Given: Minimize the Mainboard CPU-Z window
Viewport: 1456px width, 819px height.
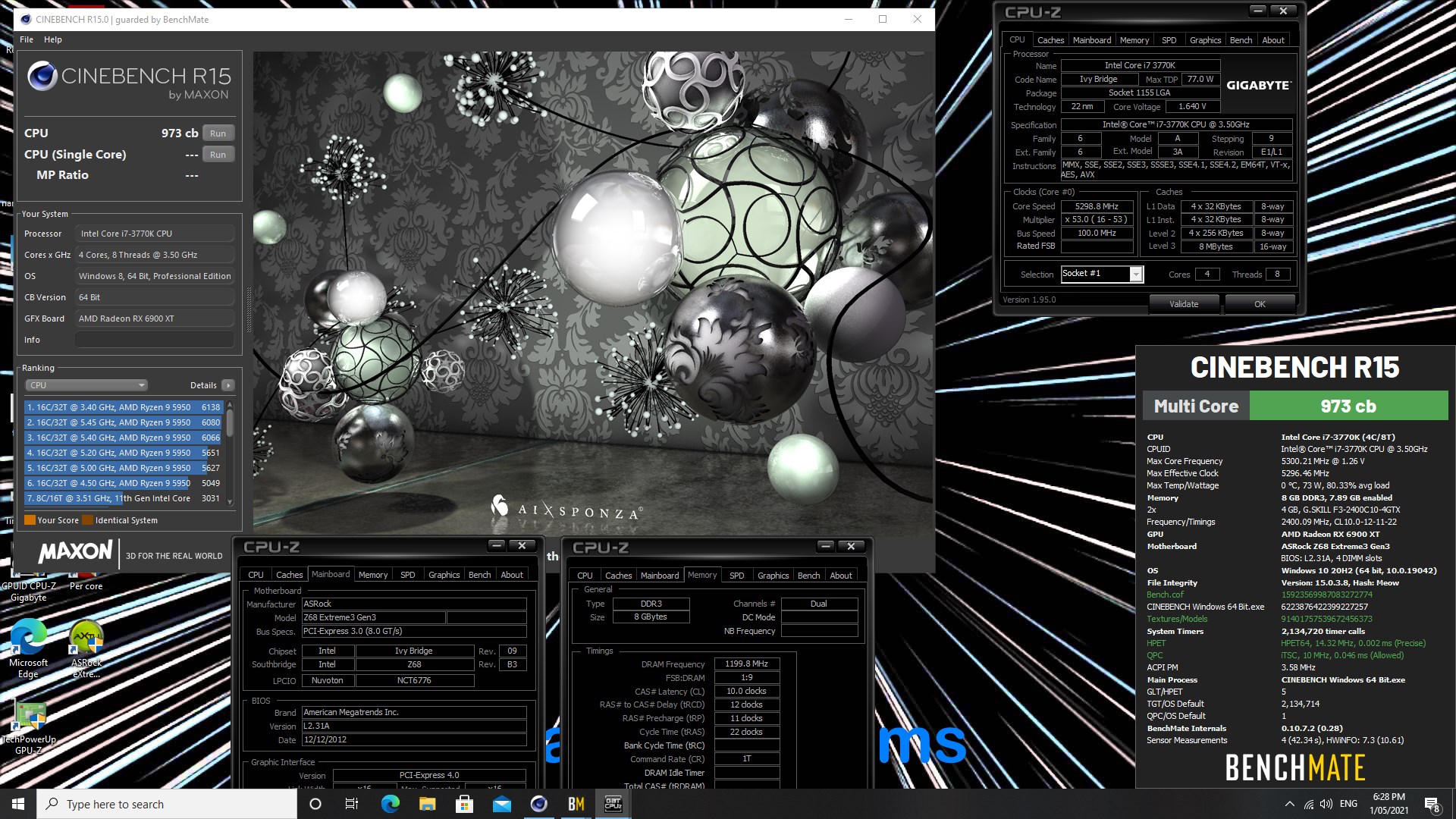Looking at the screenshot, I should [497, 545].
